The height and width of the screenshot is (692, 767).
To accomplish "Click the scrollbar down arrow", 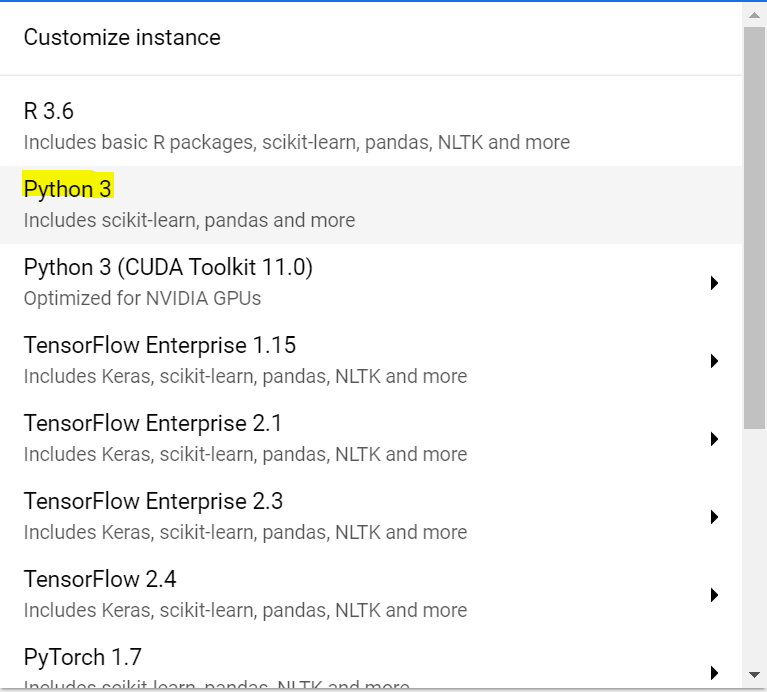I will coord(754,676).
